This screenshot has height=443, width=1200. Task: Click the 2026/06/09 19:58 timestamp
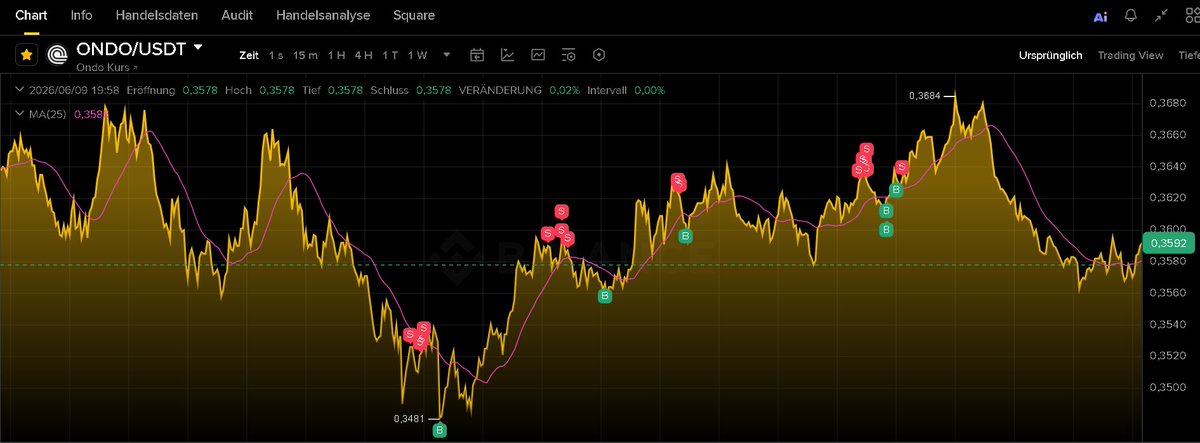coord(74,90)
